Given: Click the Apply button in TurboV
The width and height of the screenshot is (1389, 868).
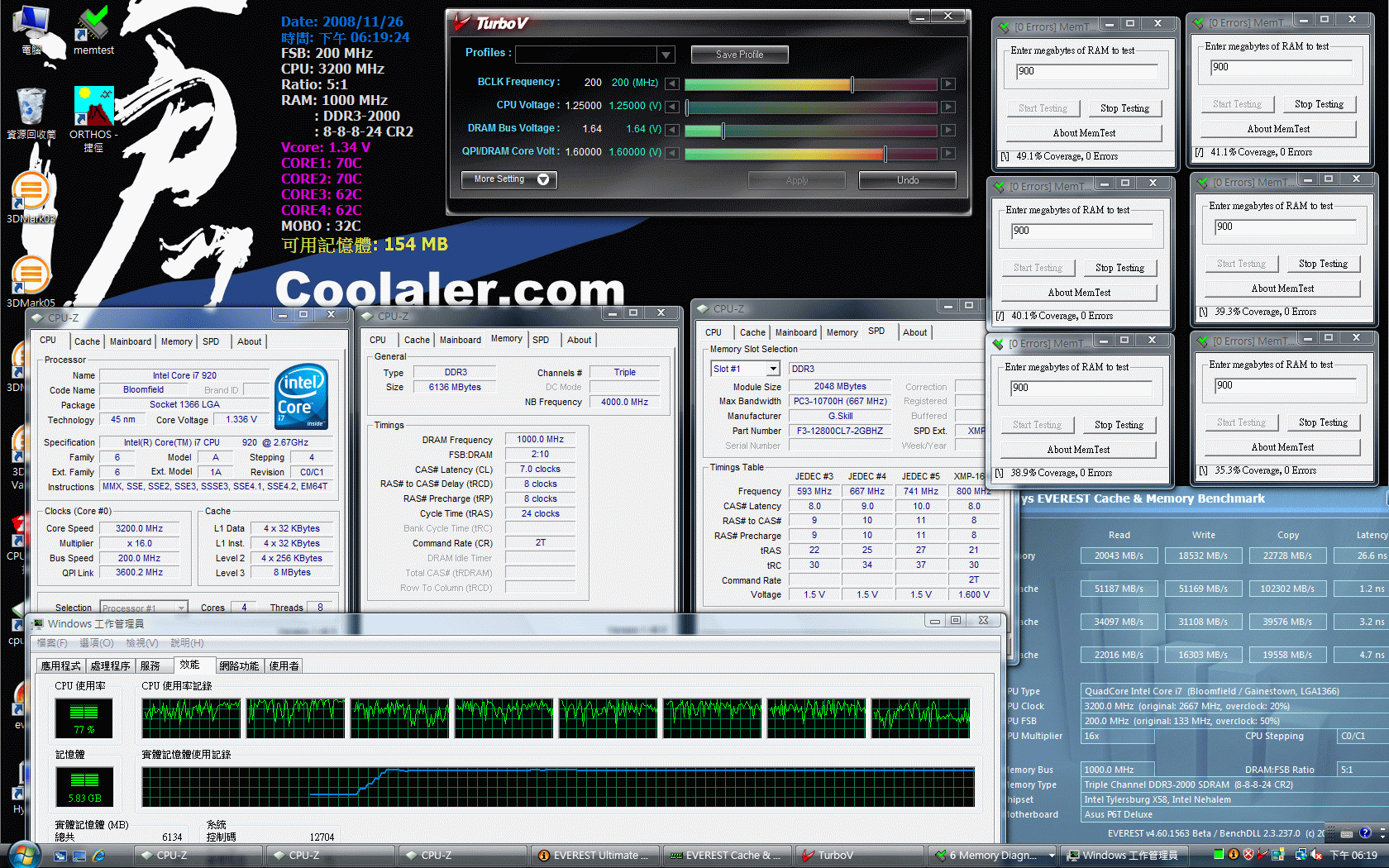Looking at the screenshot, I should coord(796,179).
